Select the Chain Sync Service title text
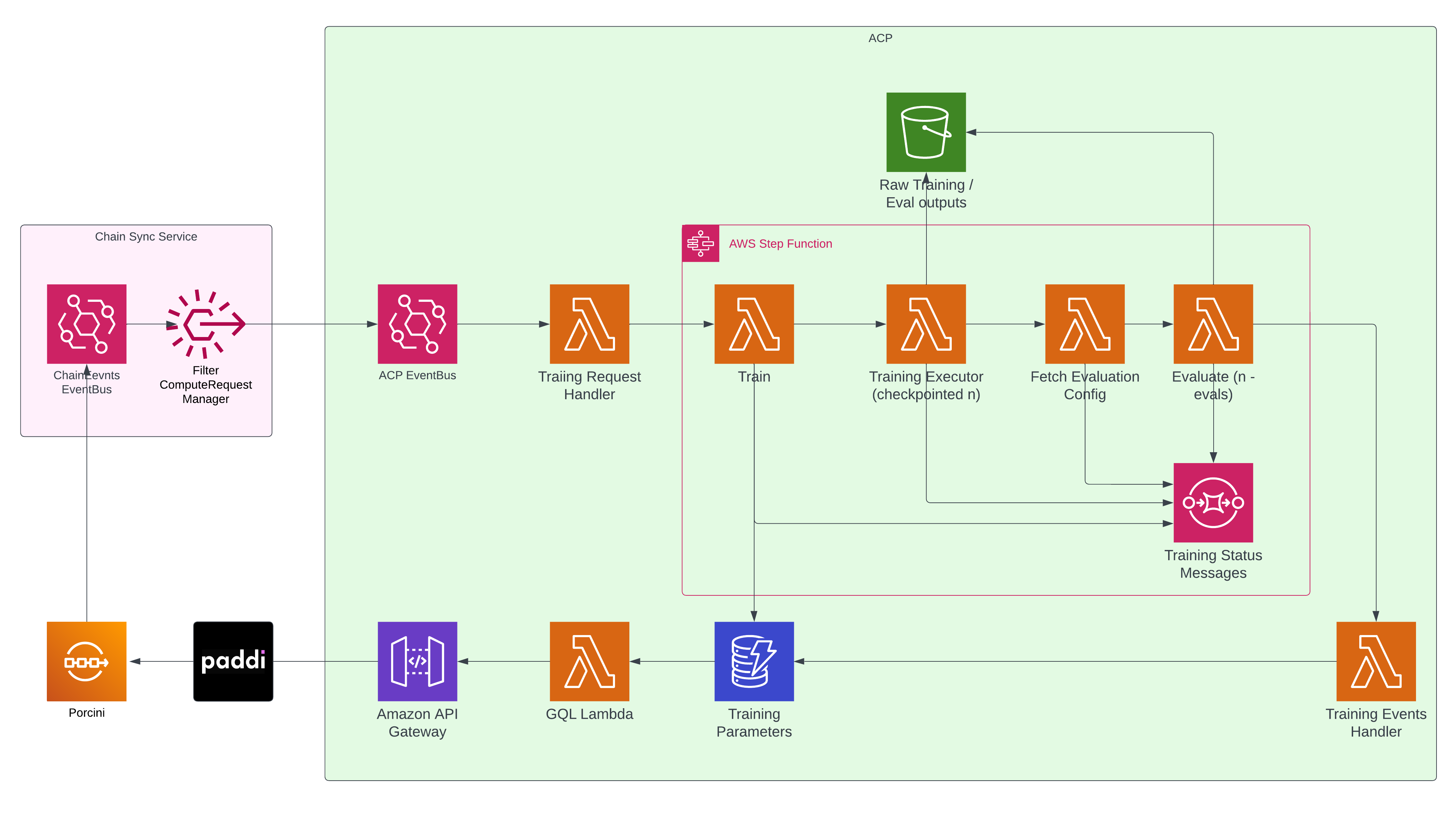This screenshot has width=1456, height=821. [146, 237]
